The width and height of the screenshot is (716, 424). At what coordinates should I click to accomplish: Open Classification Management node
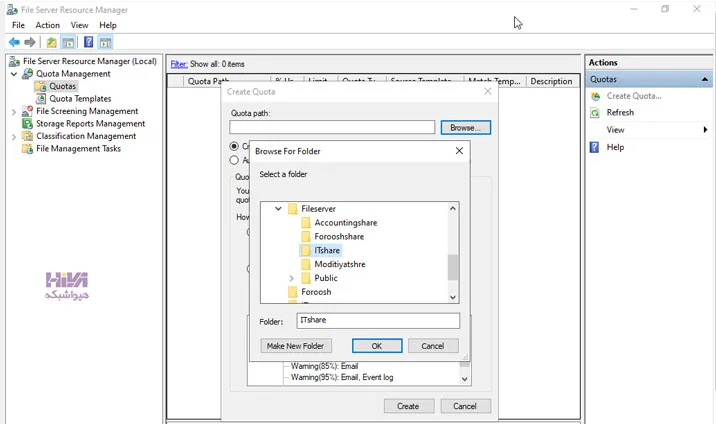(86, 136)
